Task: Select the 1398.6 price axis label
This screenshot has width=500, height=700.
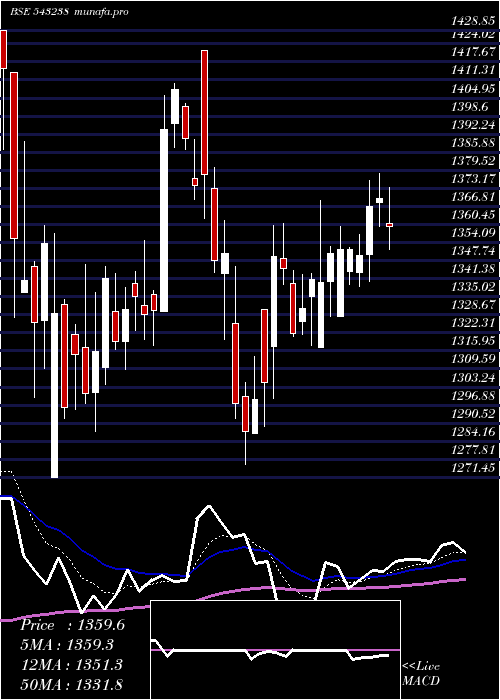Action: [x=470, y=107]
